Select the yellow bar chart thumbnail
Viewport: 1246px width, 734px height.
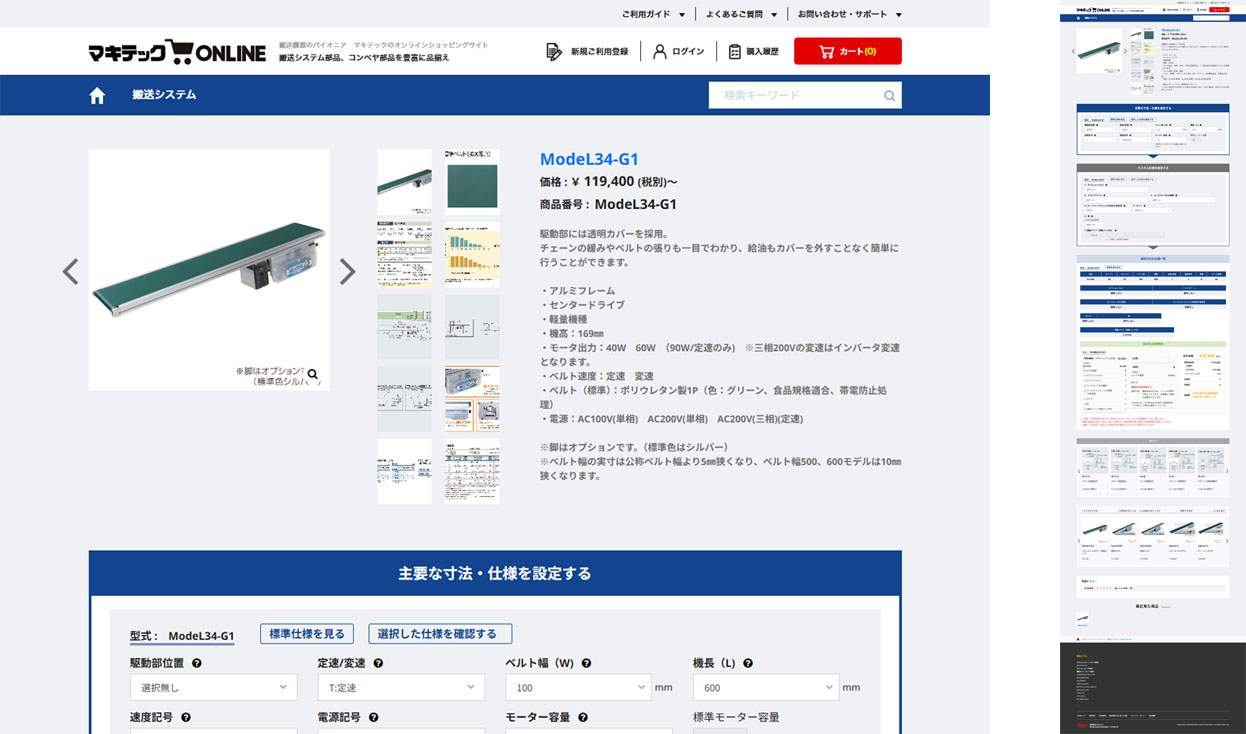coord(472,254)
